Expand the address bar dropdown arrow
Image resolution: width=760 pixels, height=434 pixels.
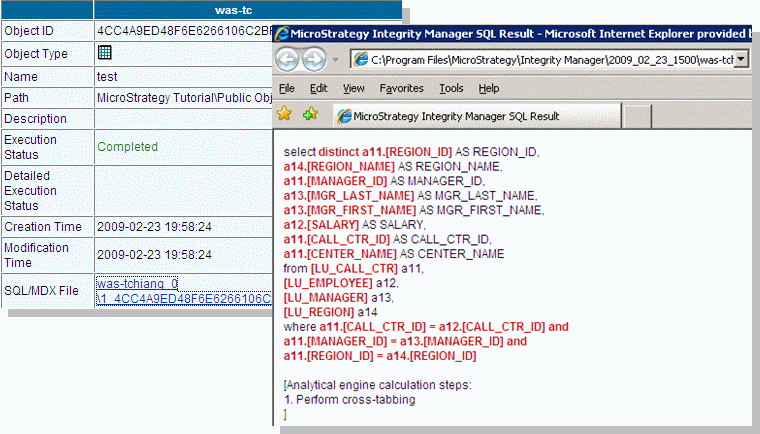tap(741, 60)
